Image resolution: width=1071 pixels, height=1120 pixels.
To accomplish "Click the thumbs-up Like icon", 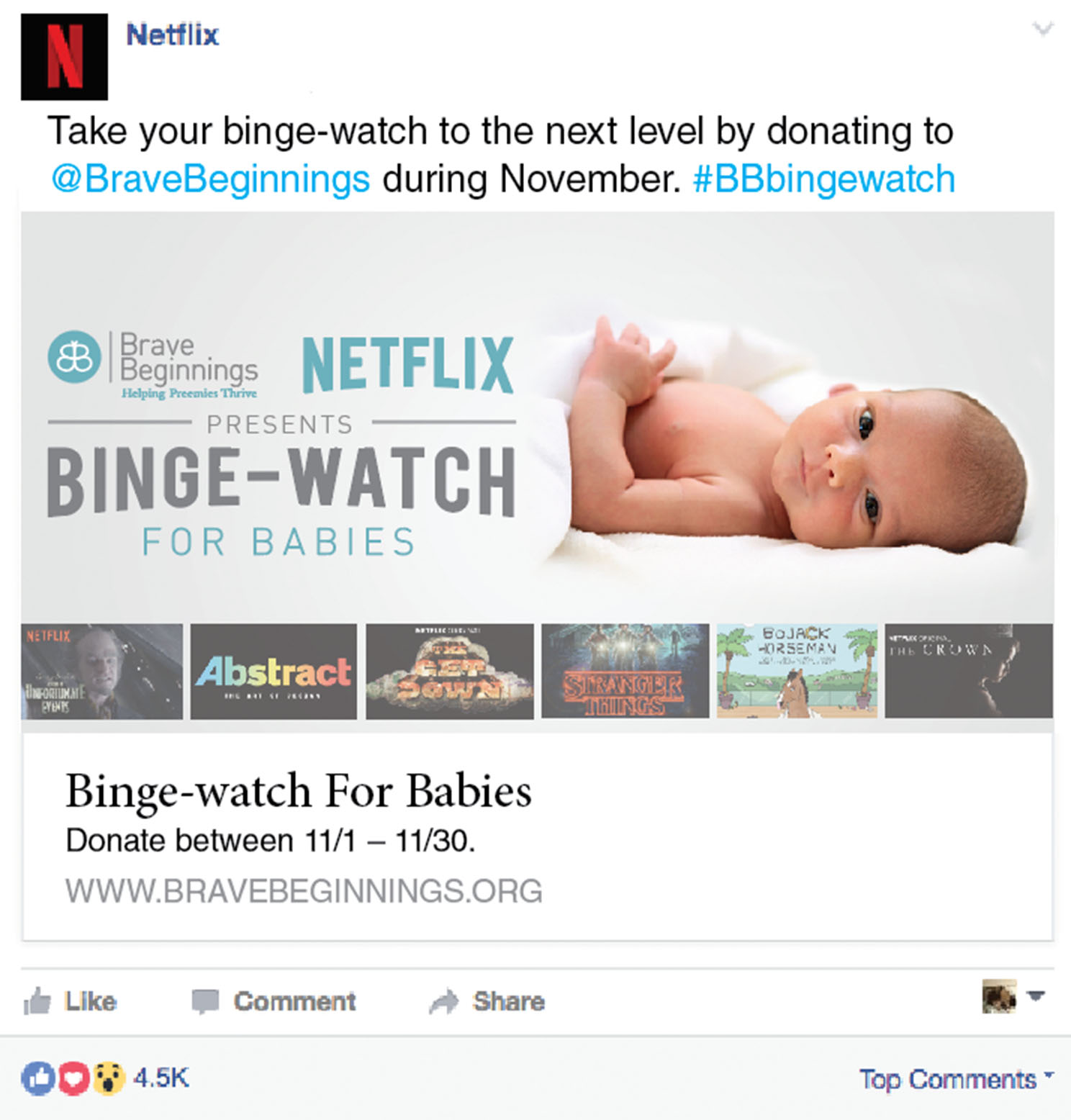I will pyautogui.click(x=37, y=1001).
